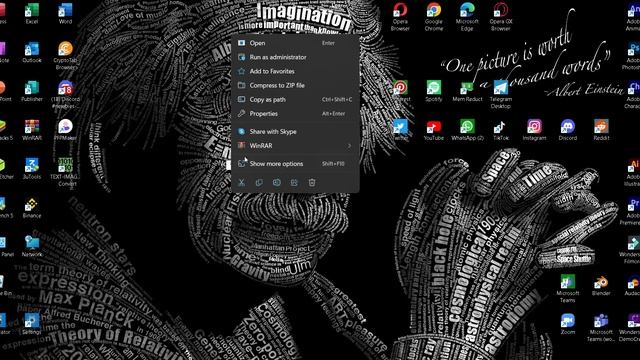Select the Zoom desktop icon

[568, 324]
